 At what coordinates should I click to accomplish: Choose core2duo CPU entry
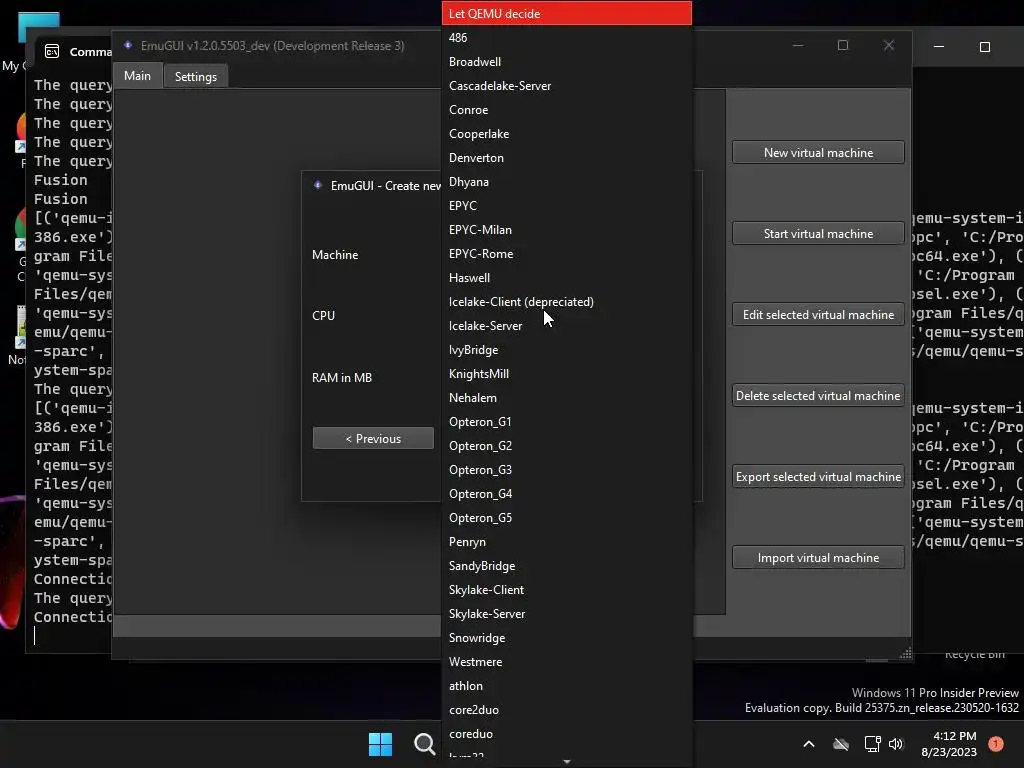(x=566, y=710)
